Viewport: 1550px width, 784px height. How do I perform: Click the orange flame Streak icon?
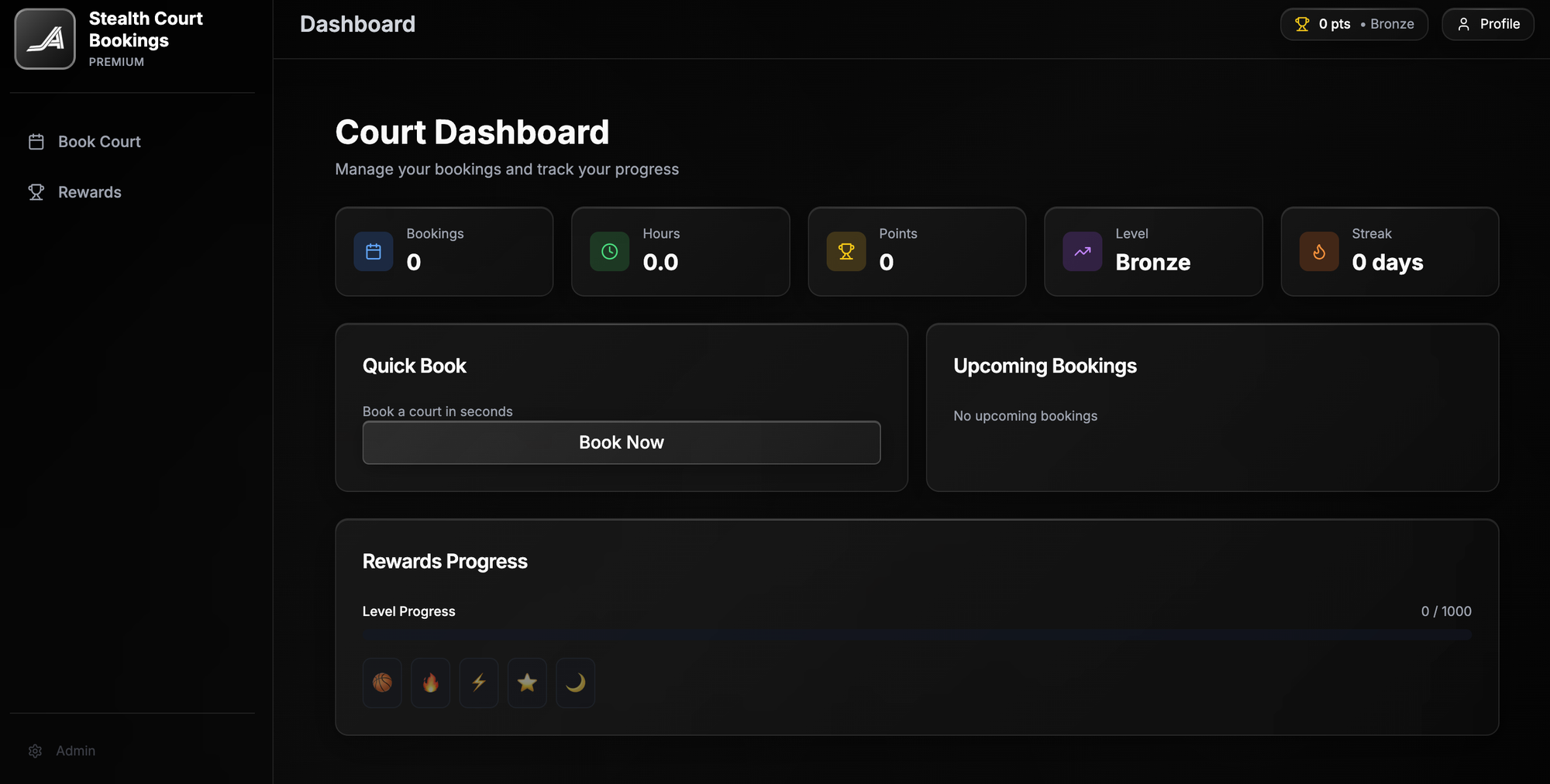coord(1319,252)
